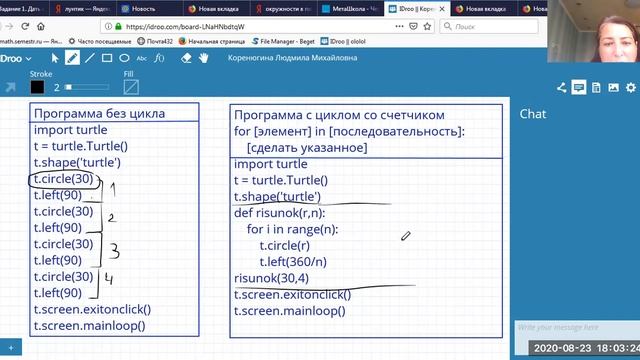Click the plus button at bottom left

(x=11, y=348)
